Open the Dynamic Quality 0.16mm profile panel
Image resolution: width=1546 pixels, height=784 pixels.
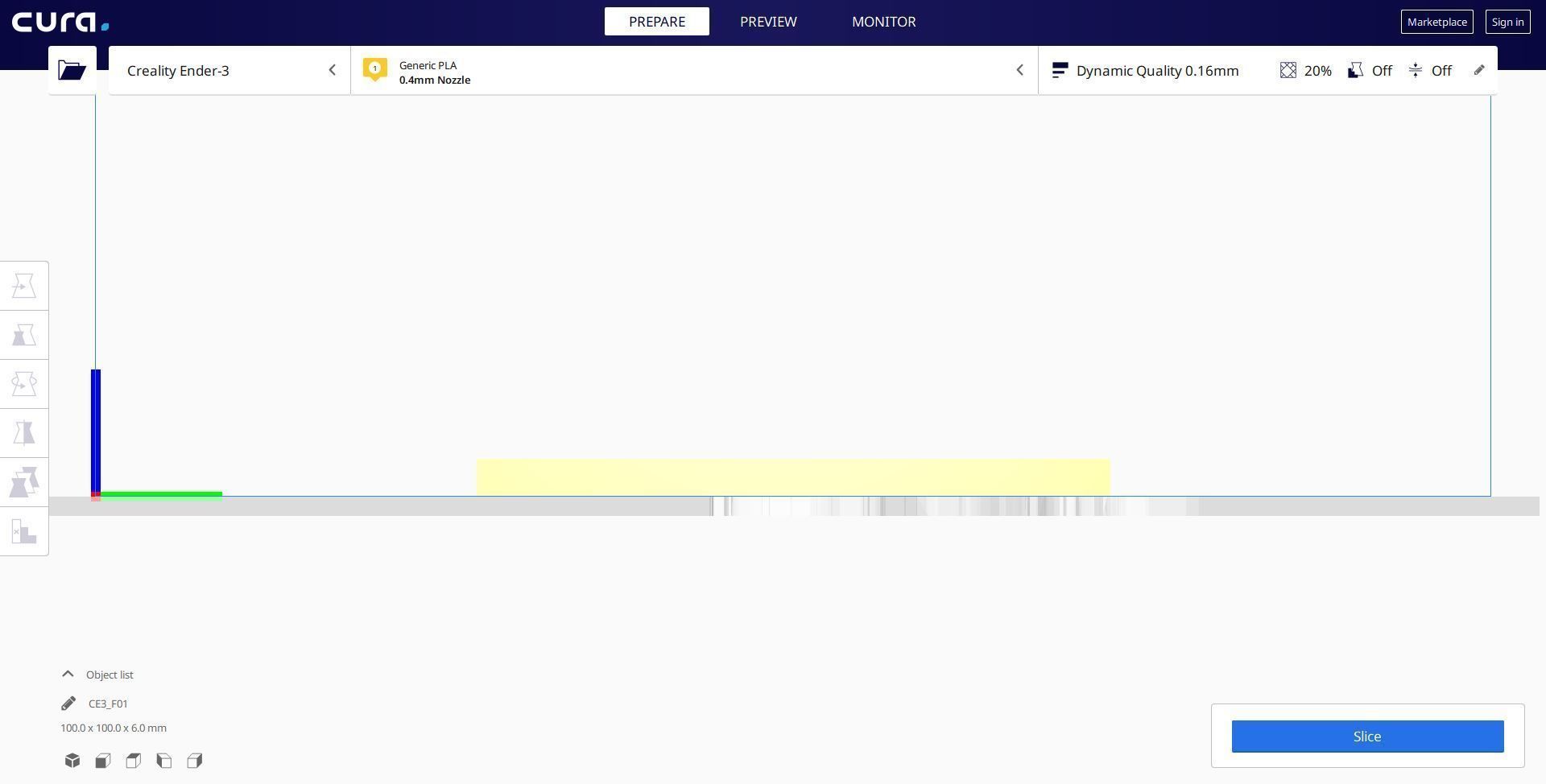tap(1267, 70)
